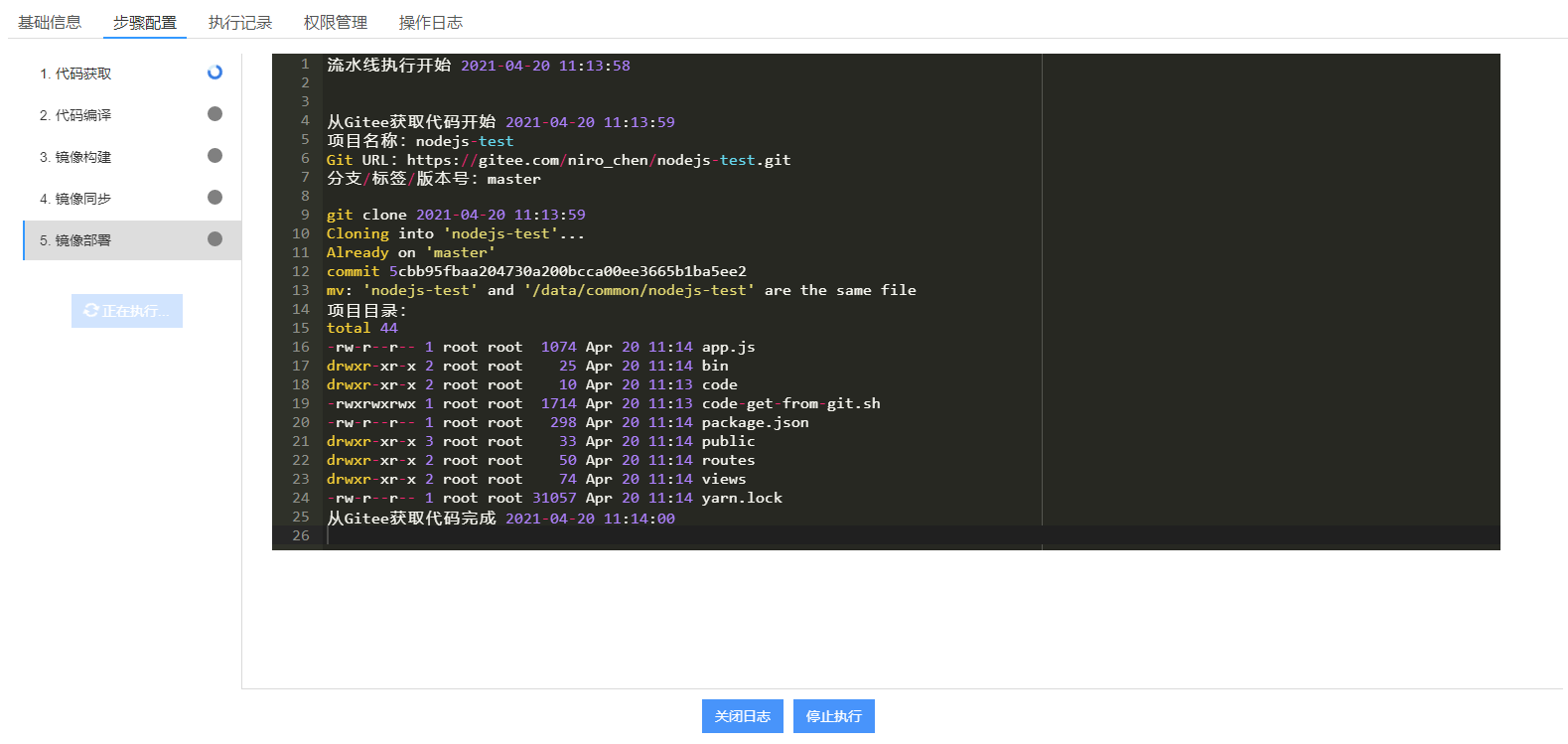Select step 5. 镜像部署
The width and height of the screenshot is (1568, 744).
(x=132, y=240)
